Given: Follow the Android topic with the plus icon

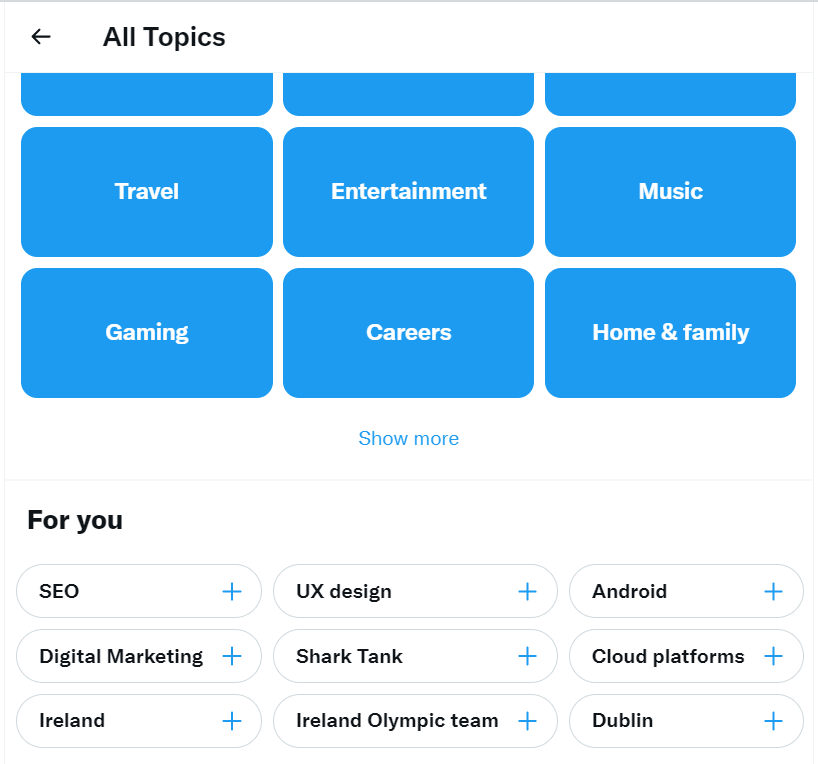Looking at the screenshot, I should coord(772,591).
